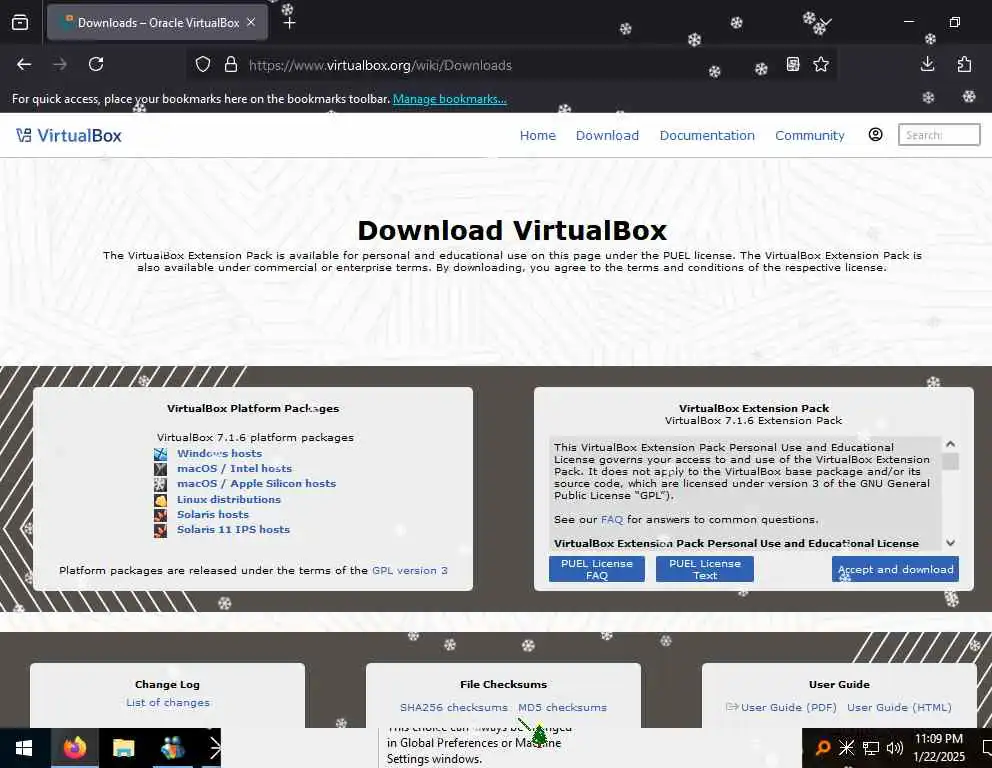This screenshot has width=992, height=768.
Task: Open the network status tray icon
Action: (871, 748)
